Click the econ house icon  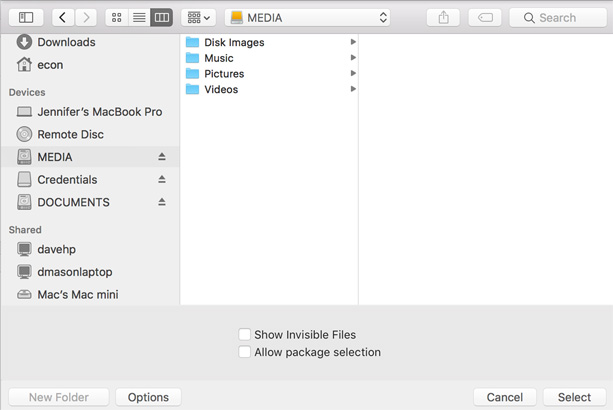coord(24,64)
